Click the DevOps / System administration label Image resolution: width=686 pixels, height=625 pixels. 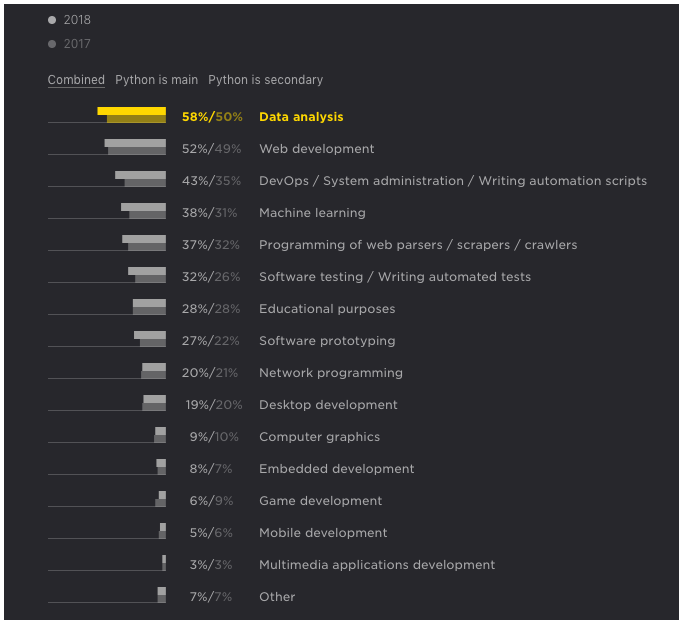click(x=453, y=181)
